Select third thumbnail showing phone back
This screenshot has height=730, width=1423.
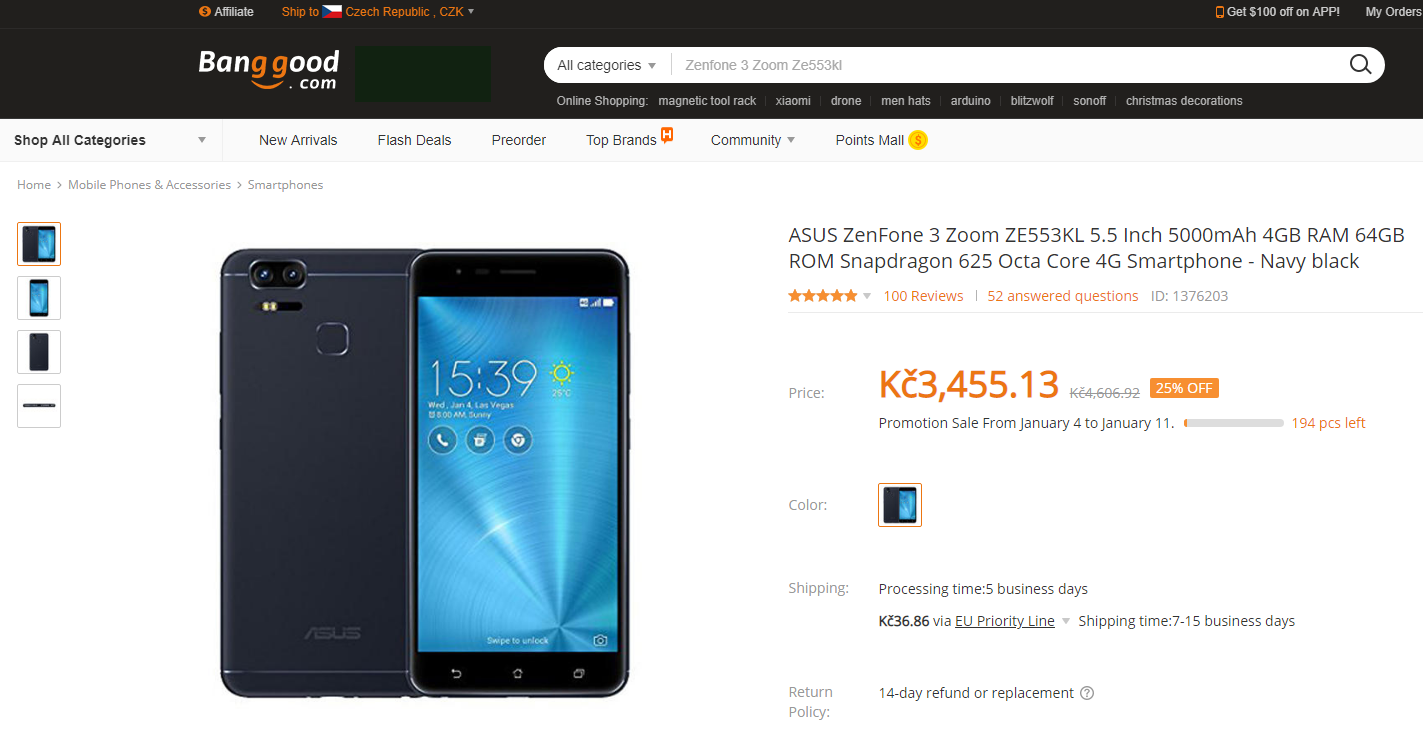[39, 352]
